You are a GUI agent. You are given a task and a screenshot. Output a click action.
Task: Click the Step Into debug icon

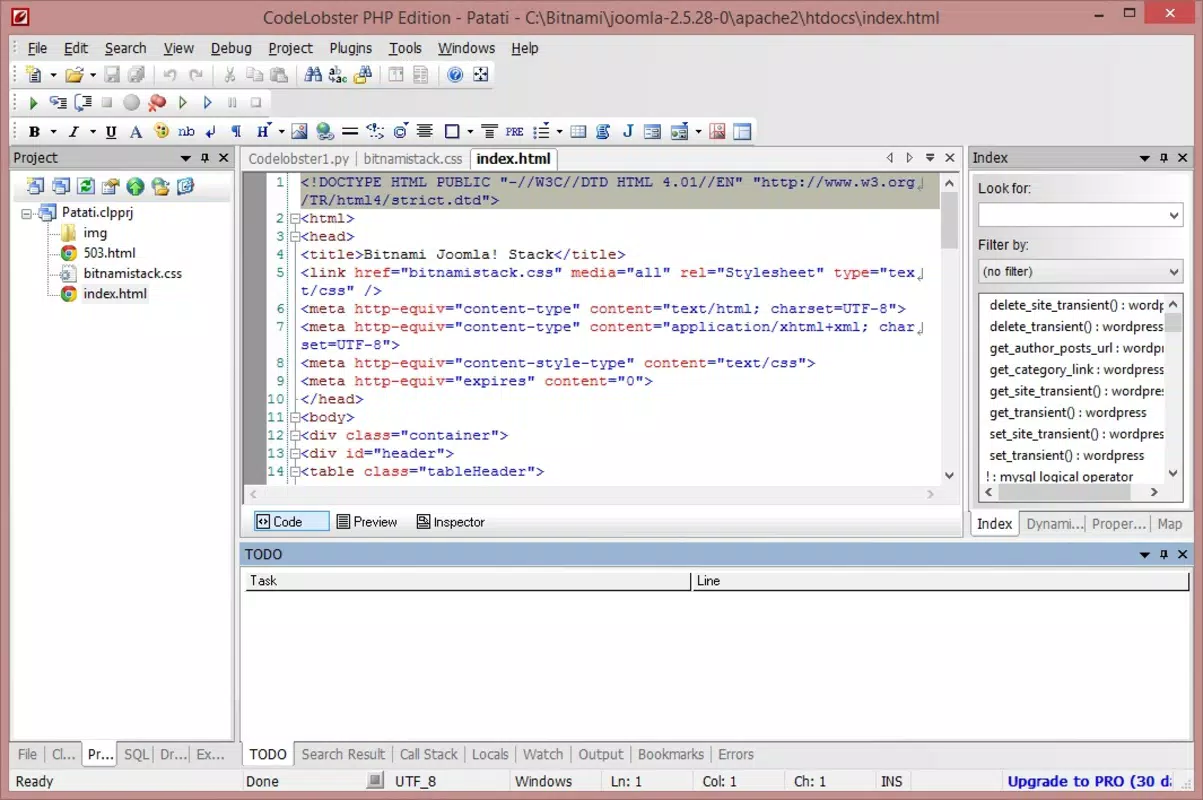point(58,103)
